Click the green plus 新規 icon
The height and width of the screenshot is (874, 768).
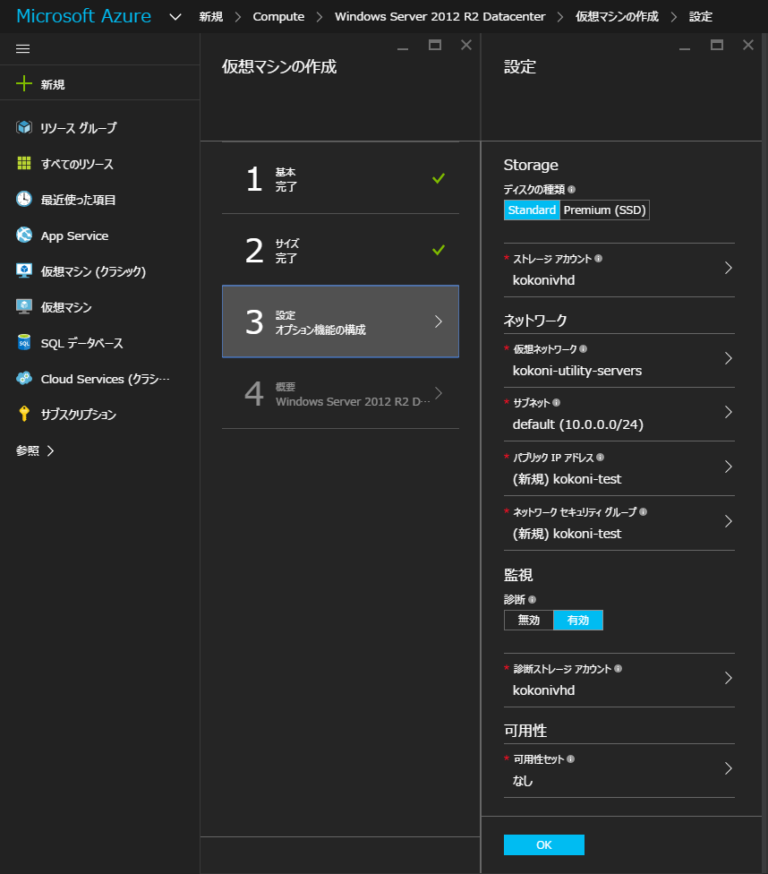[24, 84]
